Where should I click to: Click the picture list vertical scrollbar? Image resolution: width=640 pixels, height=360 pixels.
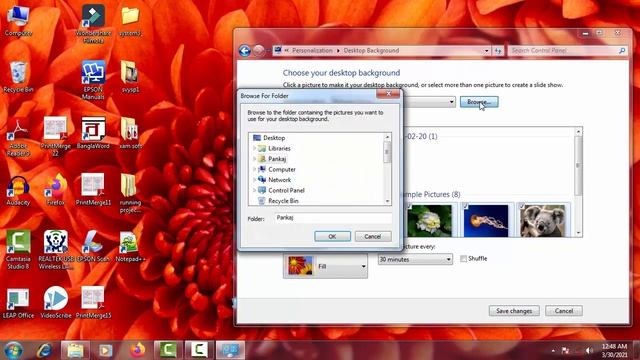point(578,182)
